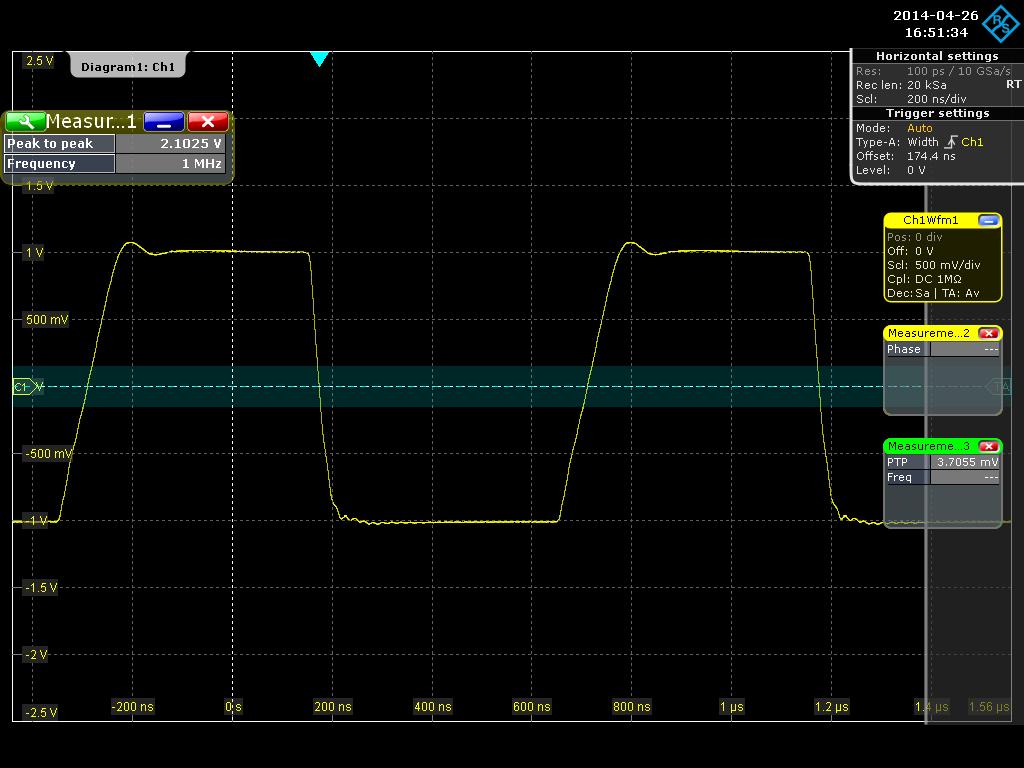Click the 2.5 V vertical axis label

[x=39, y=61]
